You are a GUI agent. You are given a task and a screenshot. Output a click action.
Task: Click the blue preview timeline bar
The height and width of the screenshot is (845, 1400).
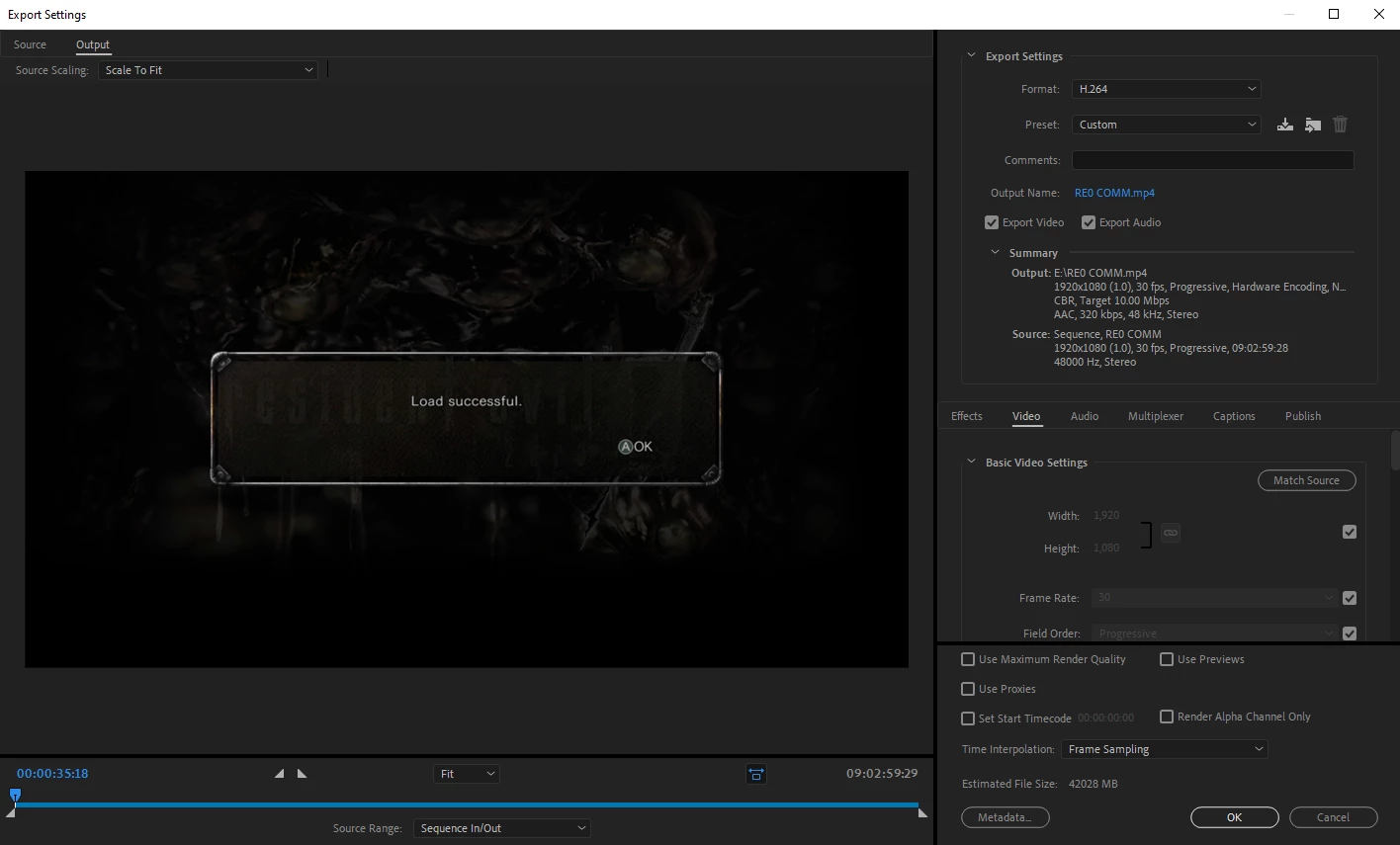tap(467, 805)
